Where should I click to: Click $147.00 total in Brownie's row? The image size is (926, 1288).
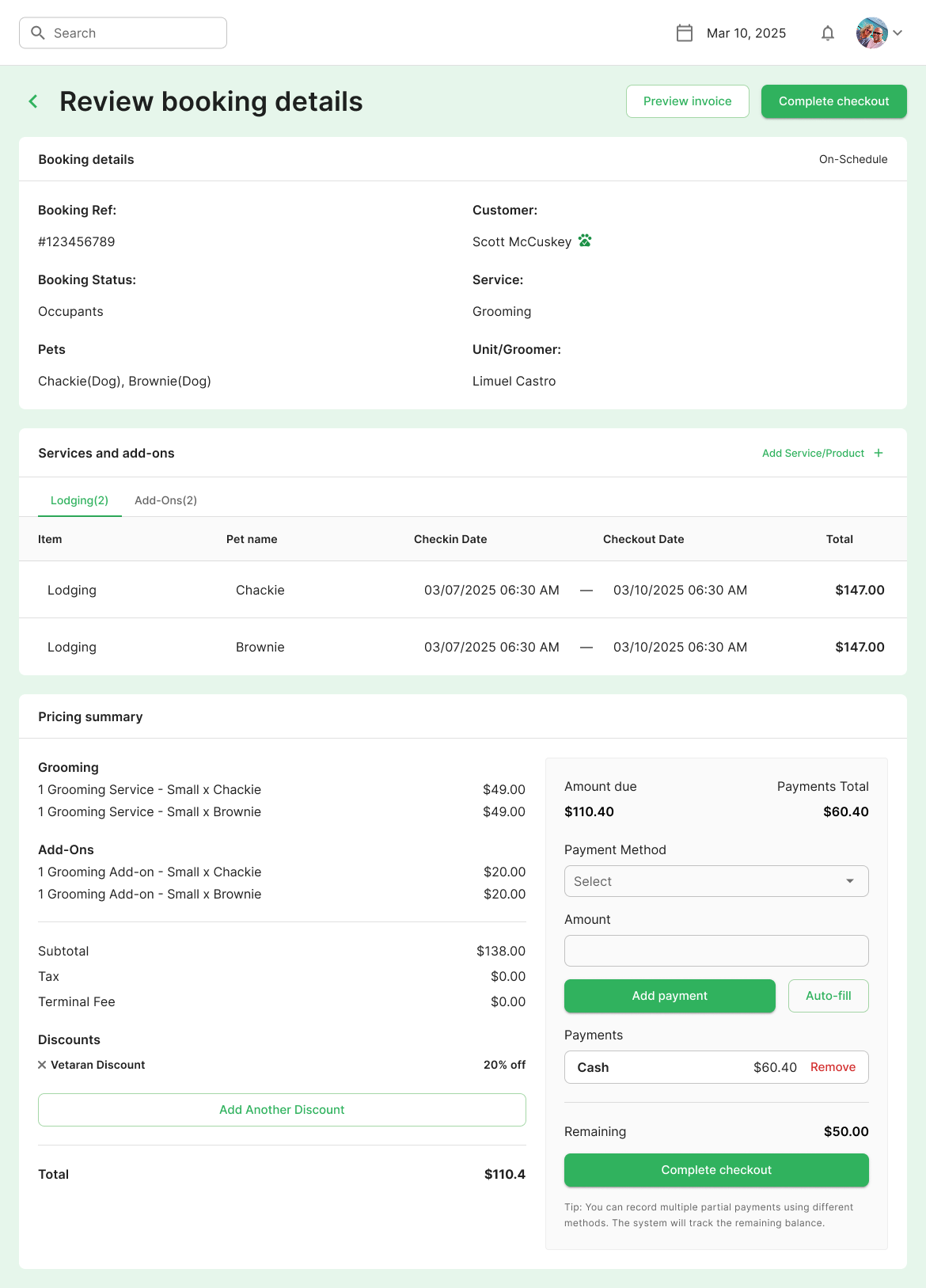pos(860,647)
